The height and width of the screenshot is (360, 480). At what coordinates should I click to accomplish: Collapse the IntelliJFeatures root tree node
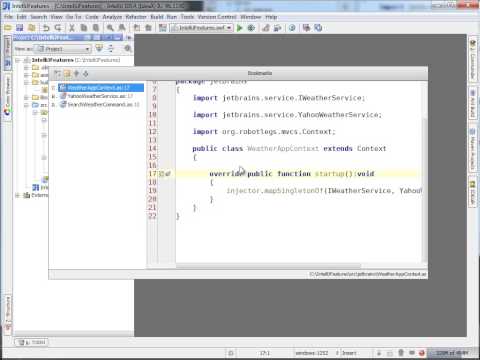18,60
